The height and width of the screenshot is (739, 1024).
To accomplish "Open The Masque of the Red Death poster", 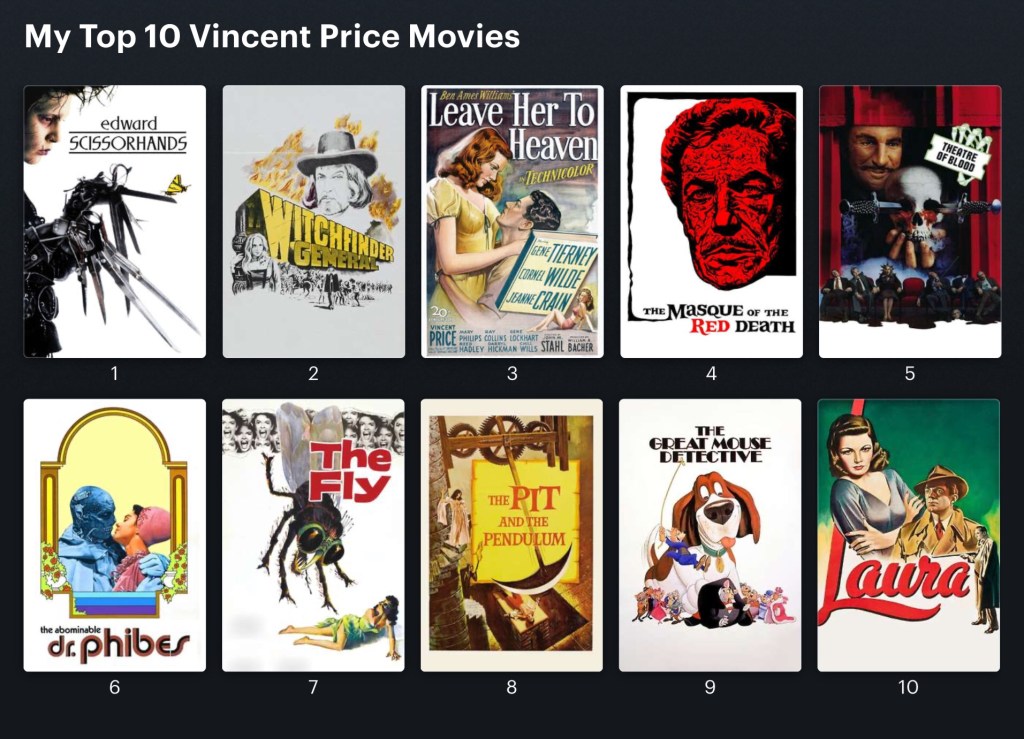I will click(x=711, y=221).
